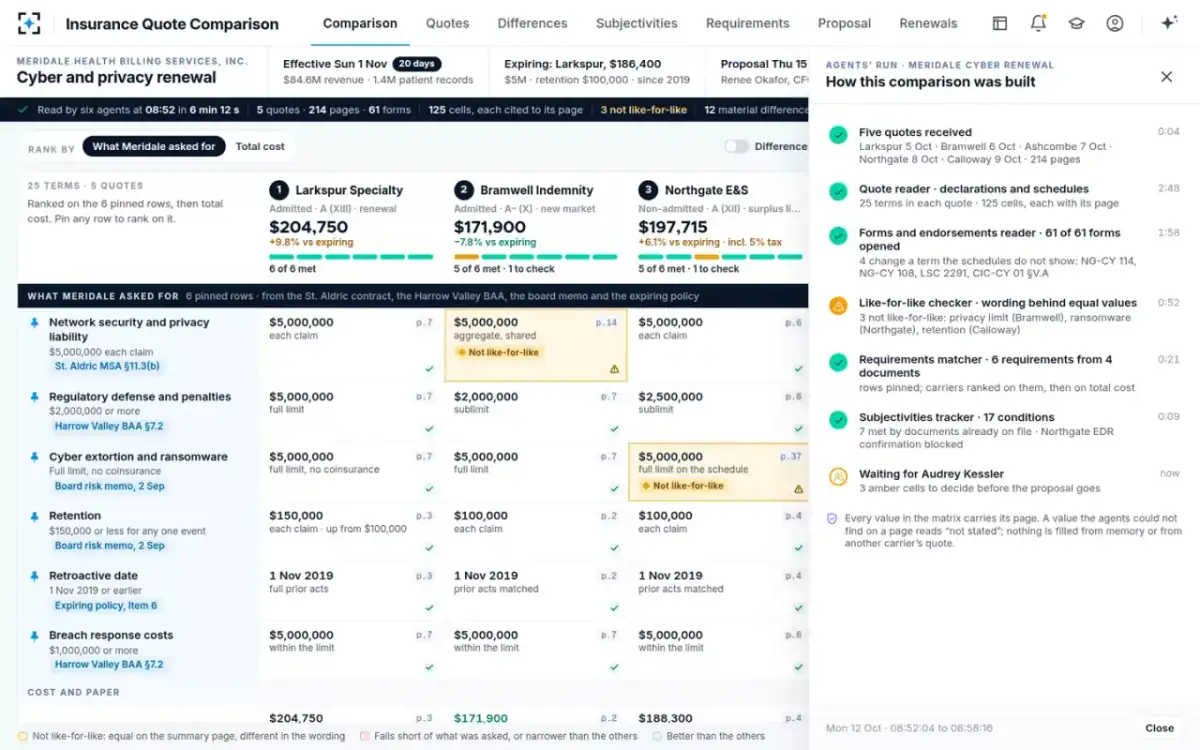The width and height of the screenshot is (1200, 750).
Task: Click the check mark in Larkspur's breach response cell
Action: pyautogui.click(x=429, y=667)
